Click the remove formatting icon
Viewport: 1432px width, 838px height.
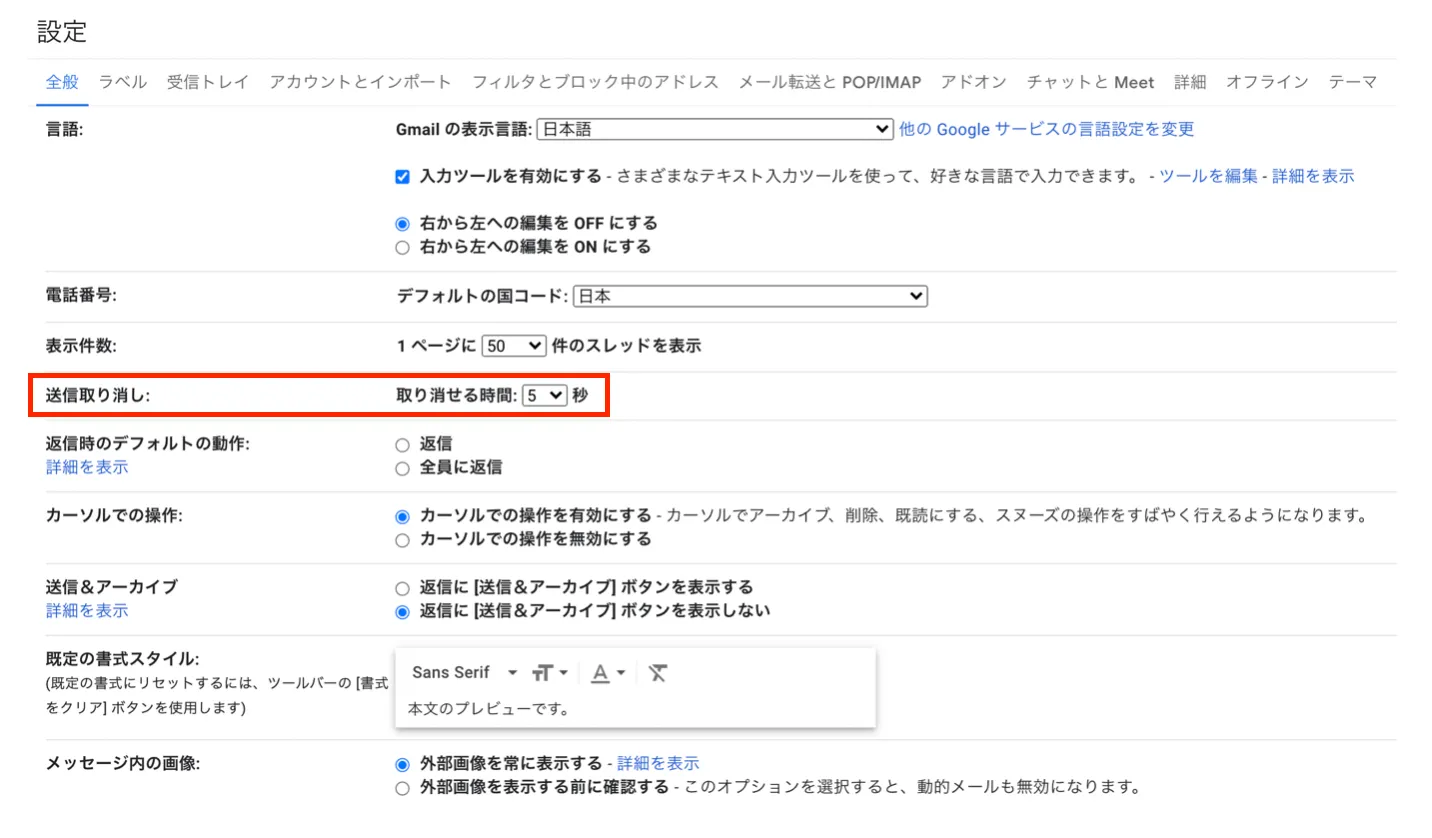[x=657, y=673]
